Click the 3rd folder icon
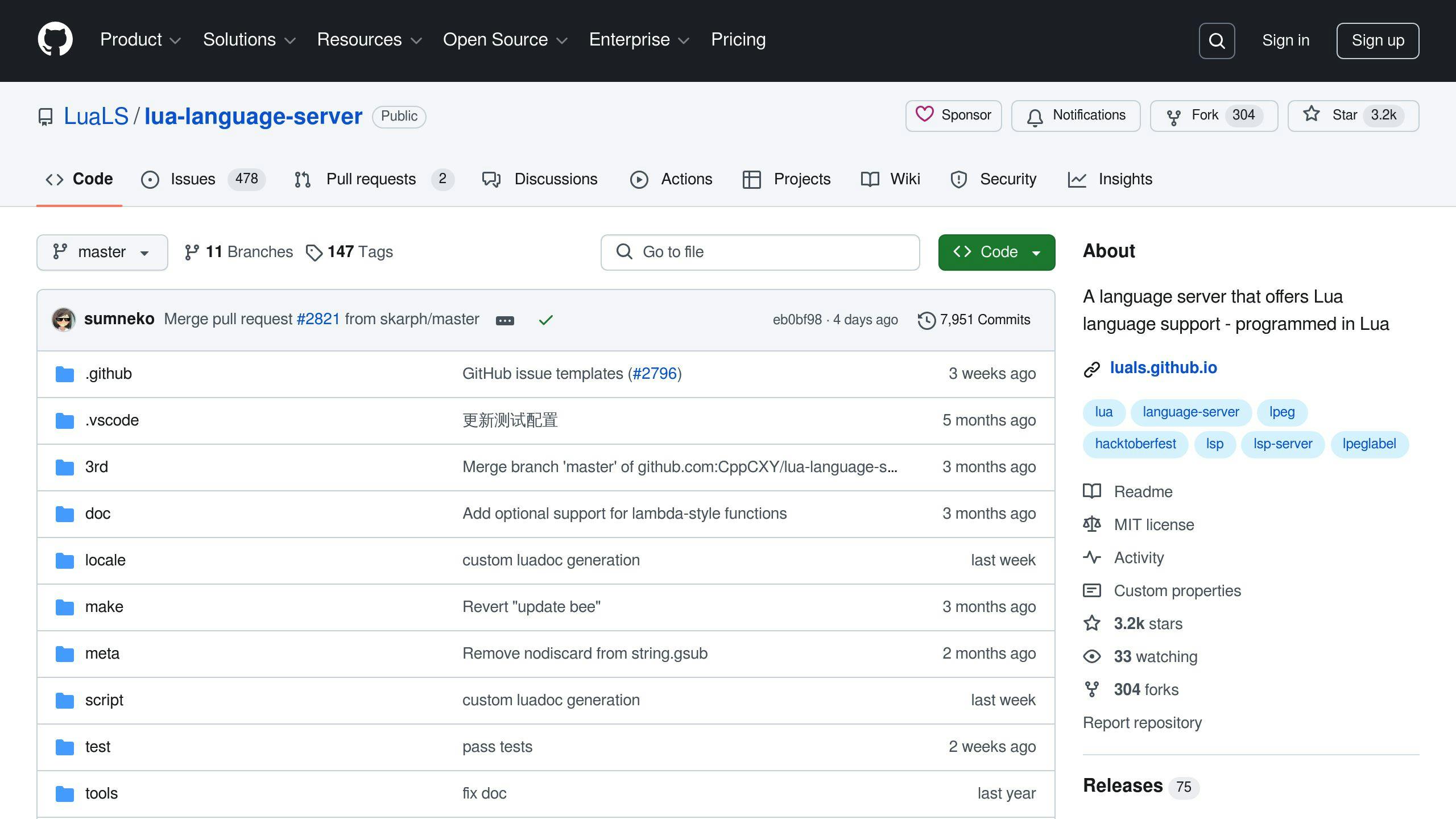The width and height of the screenshot is (1456, 819). point(65,468)
